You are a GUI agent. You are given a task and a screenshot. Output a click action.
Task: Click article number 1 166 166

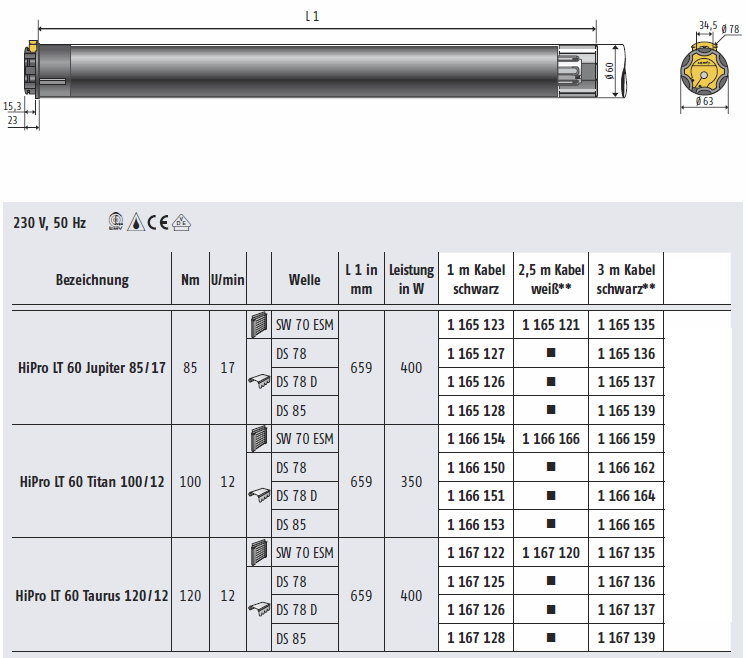pyautogui.click(x=550, y=439)
